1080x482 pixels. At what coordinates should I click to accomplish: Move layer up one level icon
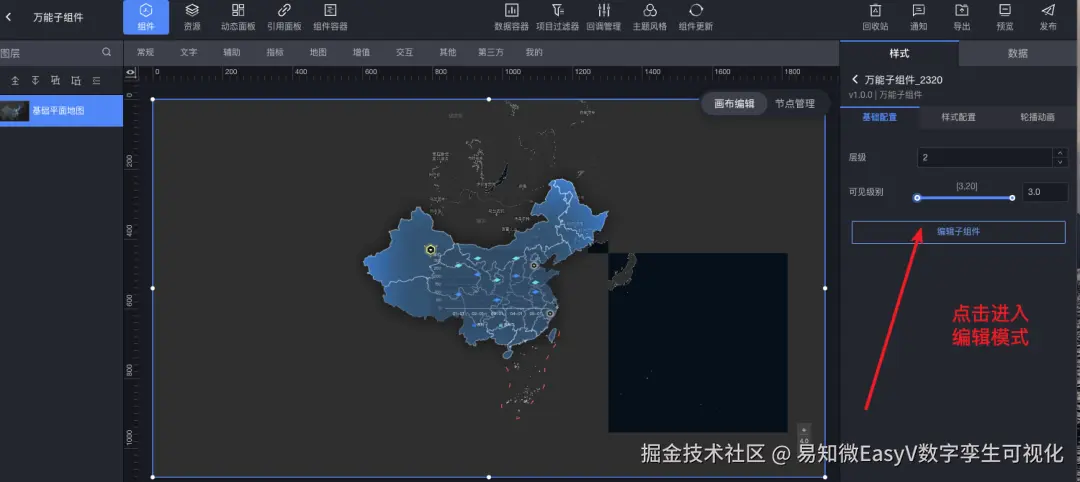tap(56, 81)
